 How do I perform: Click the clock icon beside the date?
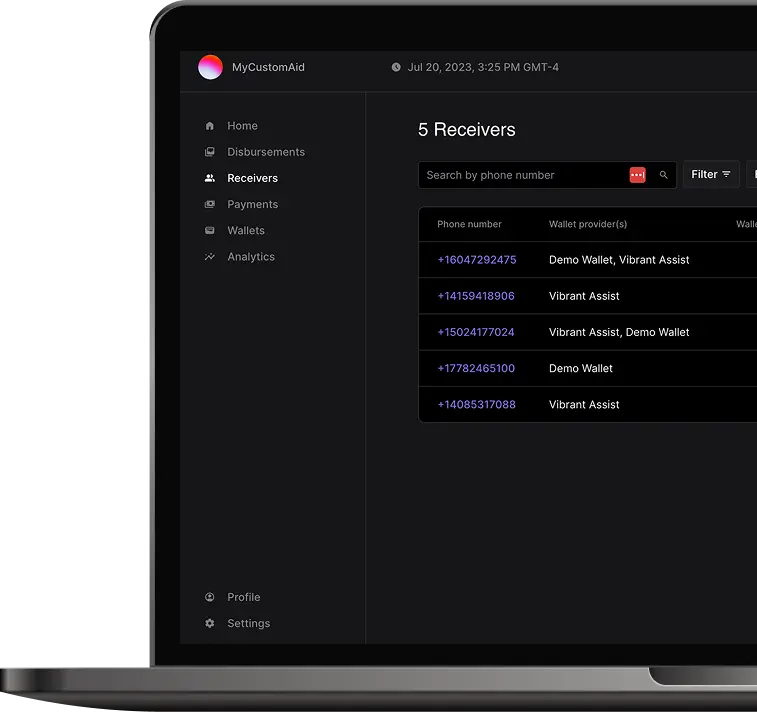pyautogui.click(x=396, y=67)
